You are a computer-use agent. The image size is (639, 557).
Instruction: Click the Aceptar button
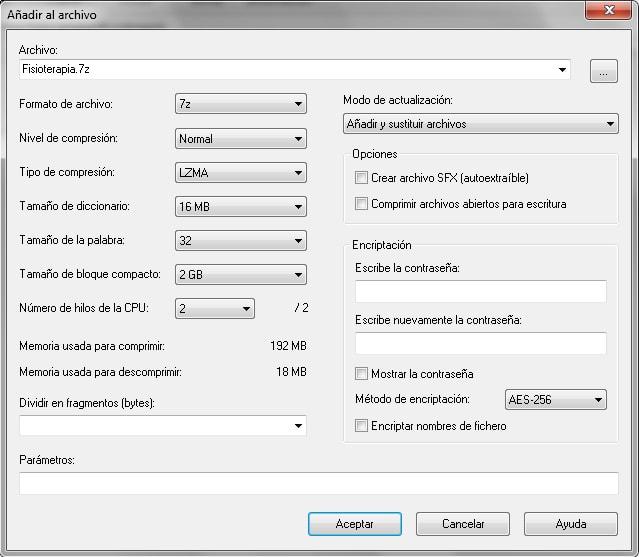click(x=355, y=524)
